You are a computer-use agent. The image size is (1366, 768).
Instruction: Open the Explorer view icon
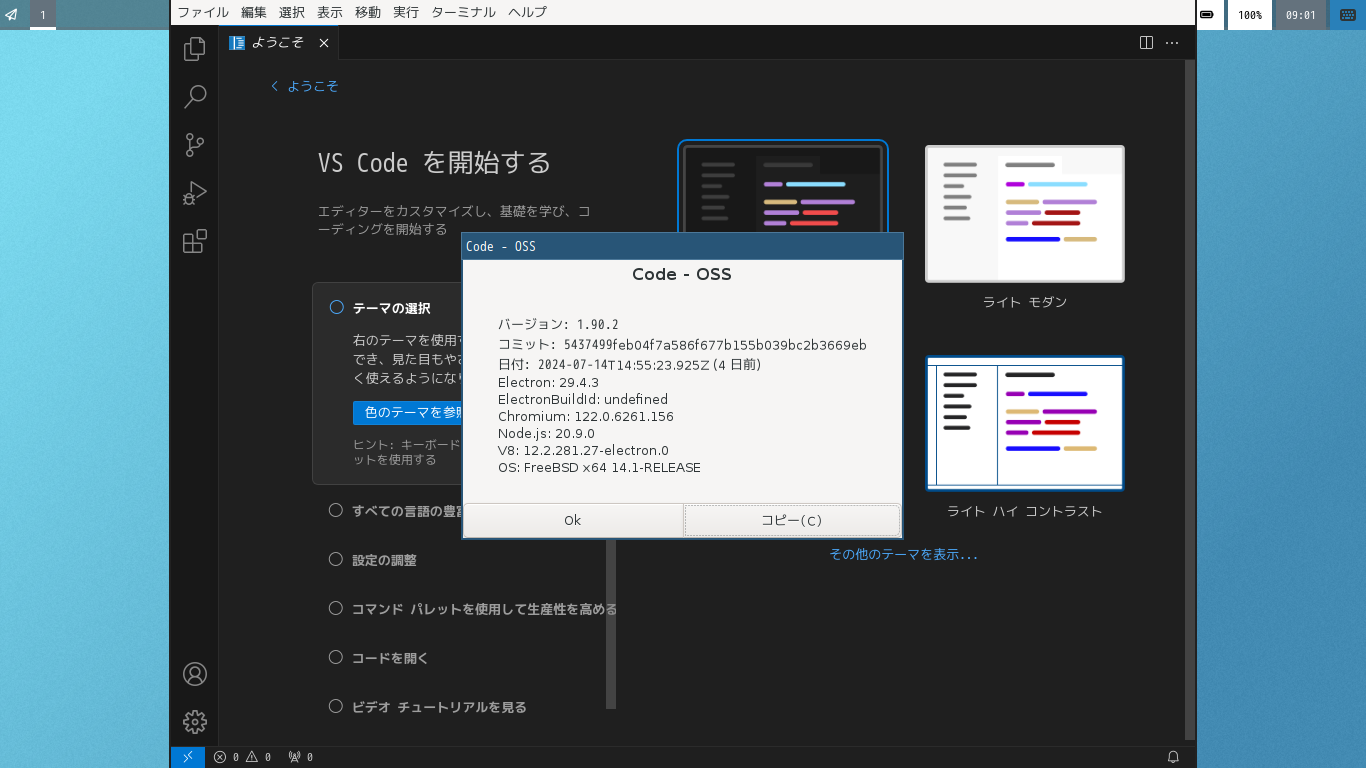pos(195,48)
